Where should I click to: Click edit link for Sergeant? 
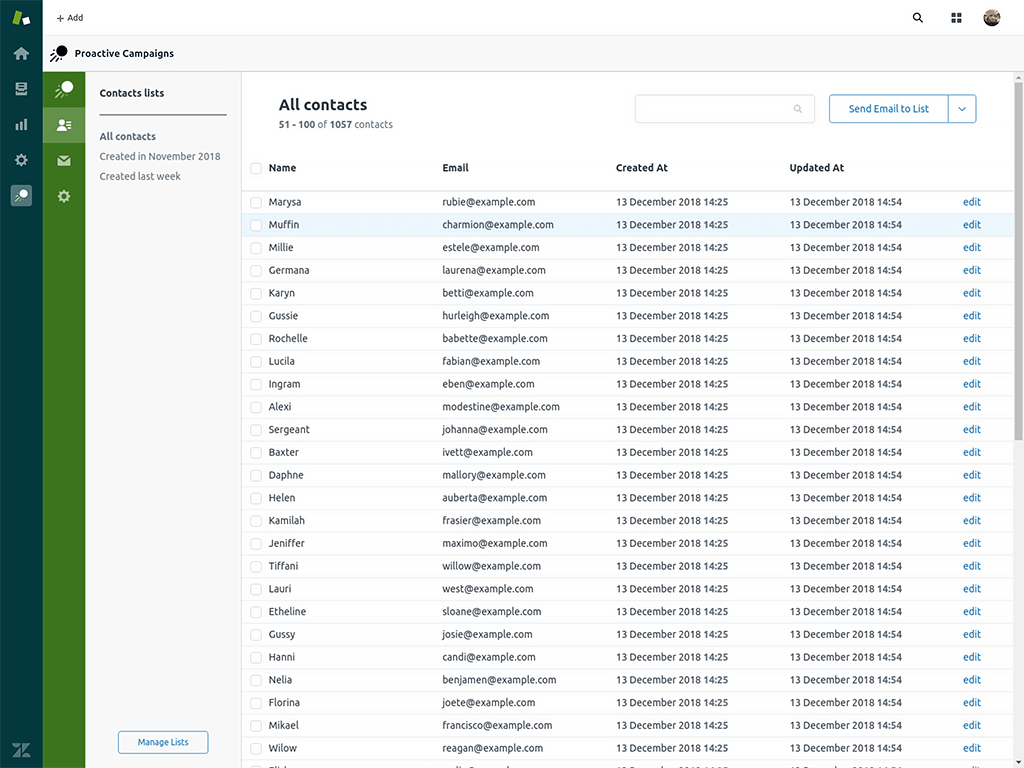[x=972, y=429]
